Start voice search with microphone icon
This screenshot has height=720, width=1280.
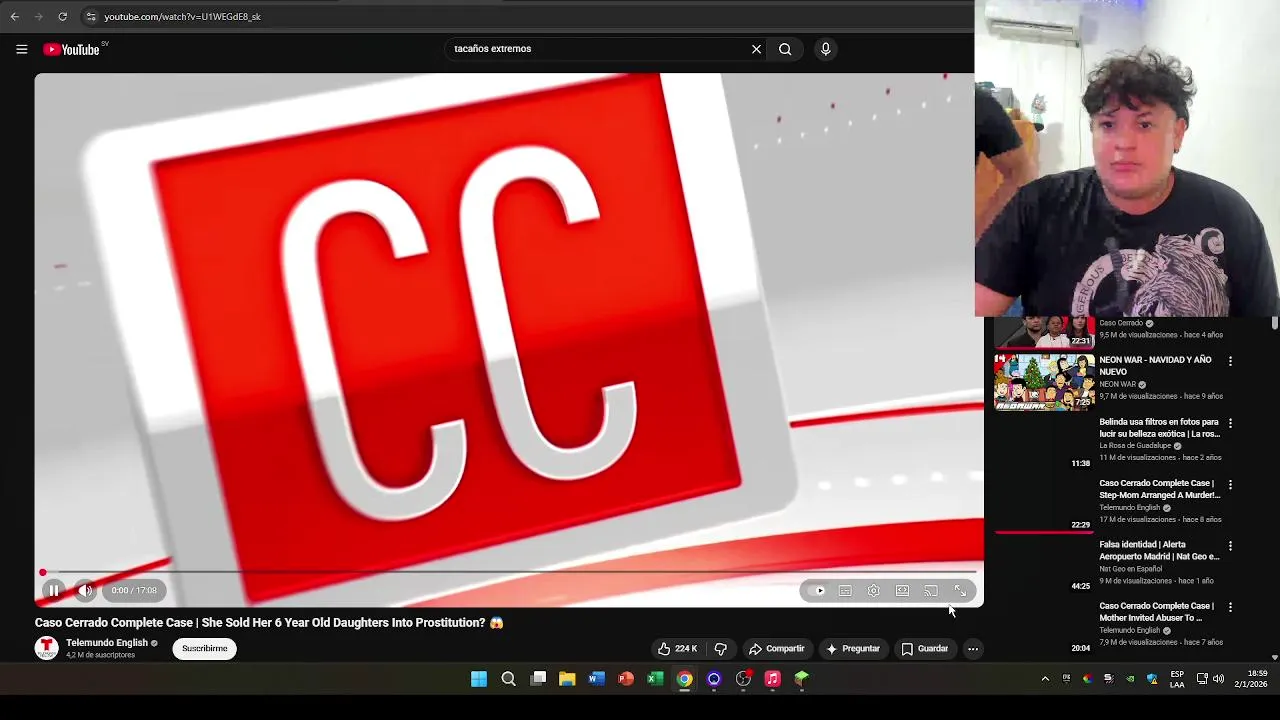click(825, 49)
